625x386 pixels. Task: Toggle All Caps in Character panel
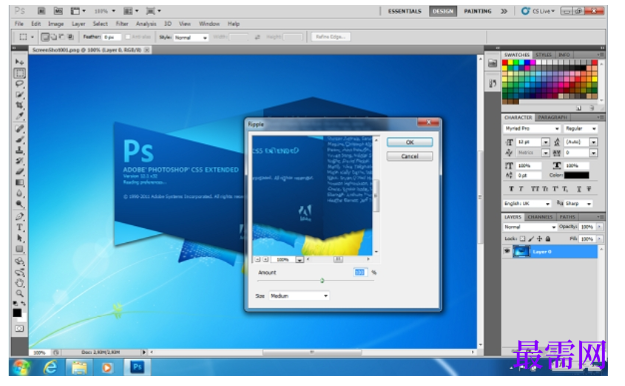tap(535, 189)
